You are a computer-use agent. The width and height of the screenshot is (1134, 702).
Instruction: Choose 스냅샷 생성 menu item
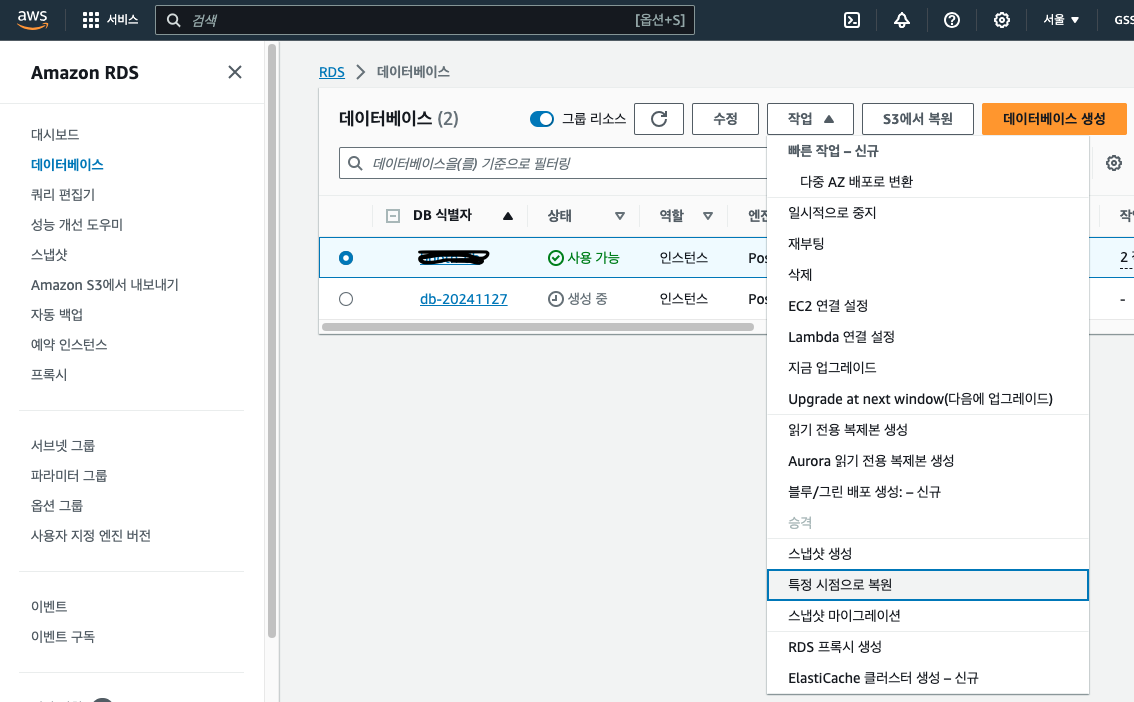pos(928,554)
